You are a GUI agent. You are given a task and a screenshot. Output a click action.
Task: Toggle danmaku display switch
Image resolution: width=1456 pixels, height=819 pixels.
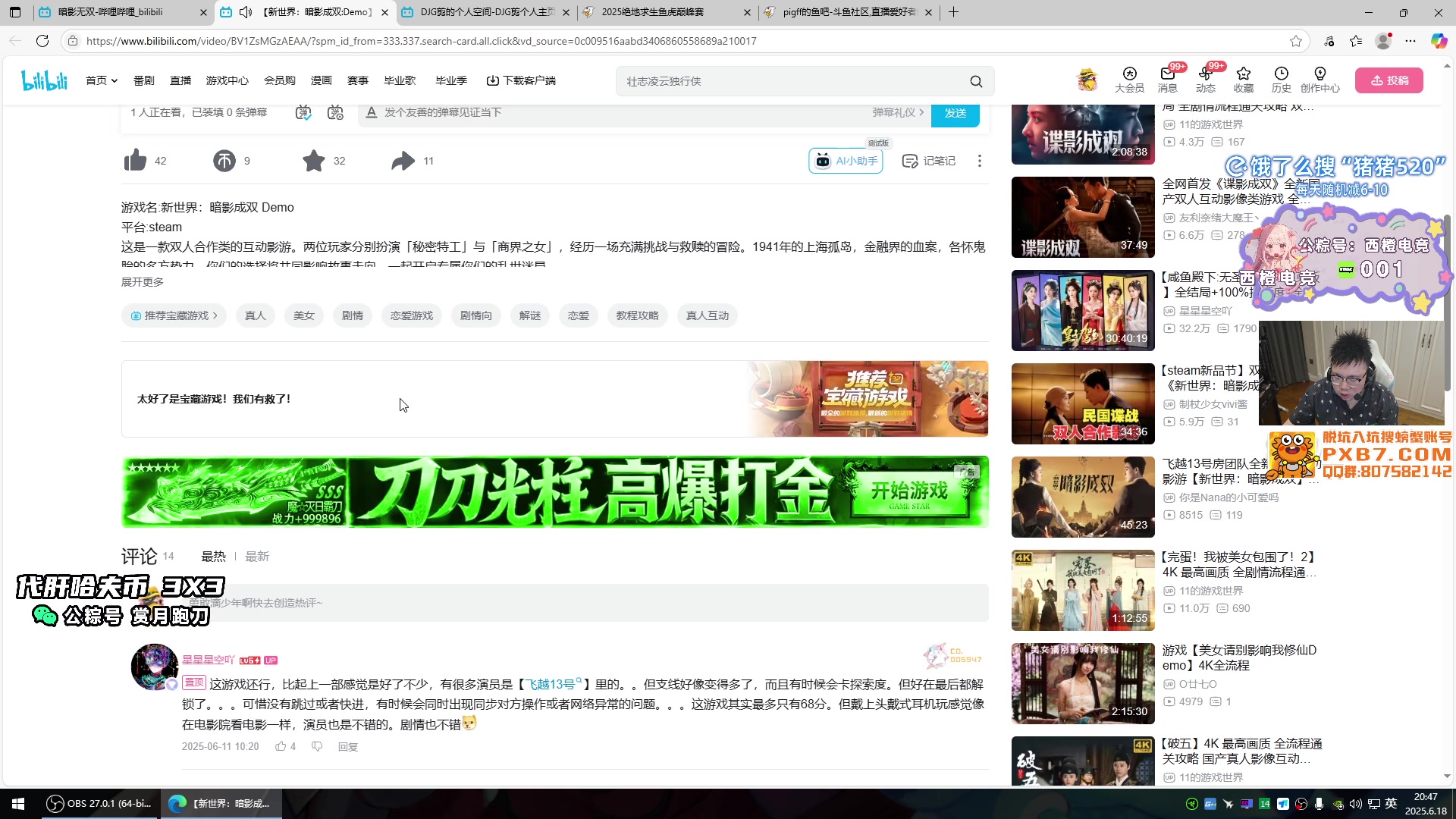tap(303, 112)
